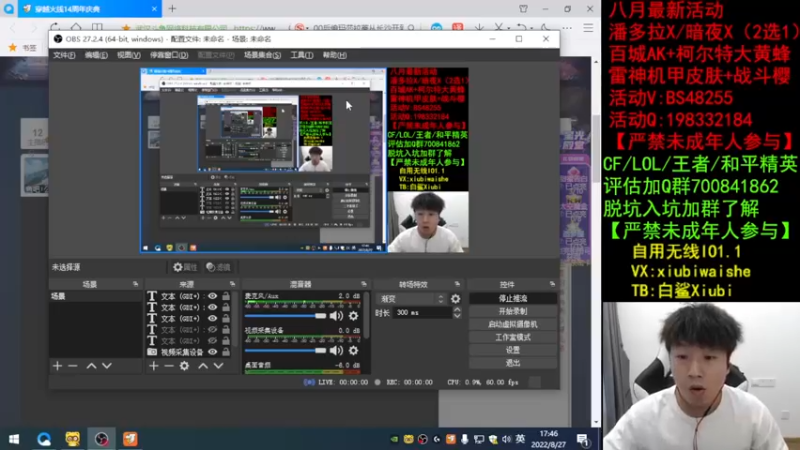Hide the first 文本 (GDI+) source
The width and height of the screenshot is (800, 450).
click(x=212, y=296)
